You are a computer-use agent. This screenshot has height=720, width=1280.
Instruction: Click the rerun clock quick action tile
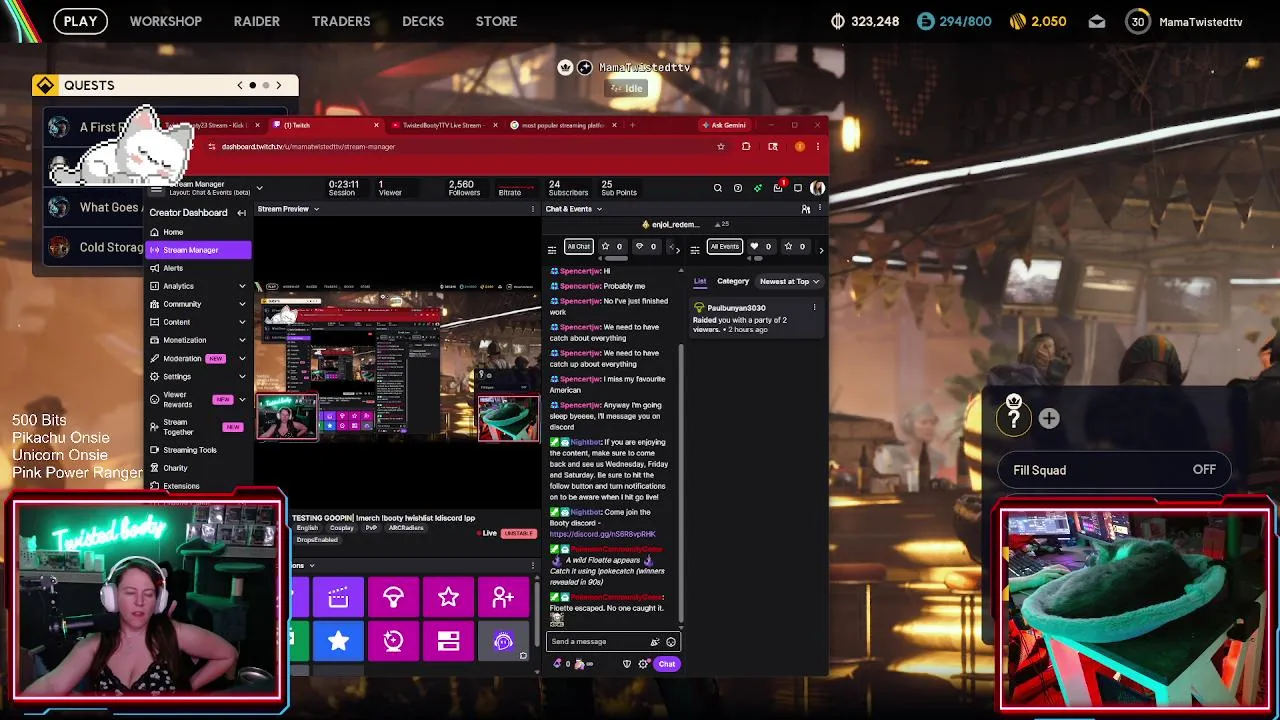coord(393,641)
